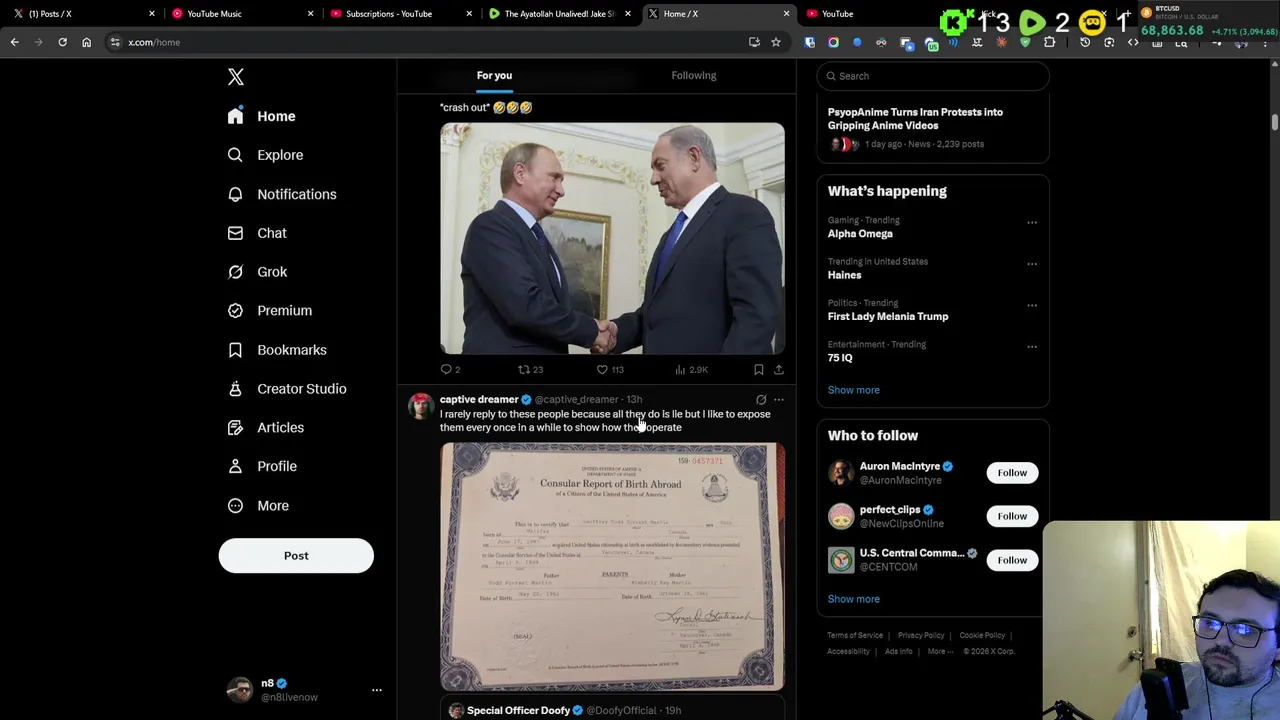1280x720 pixels.
Task: Show more under What's happening
Action: click(854, 390)
